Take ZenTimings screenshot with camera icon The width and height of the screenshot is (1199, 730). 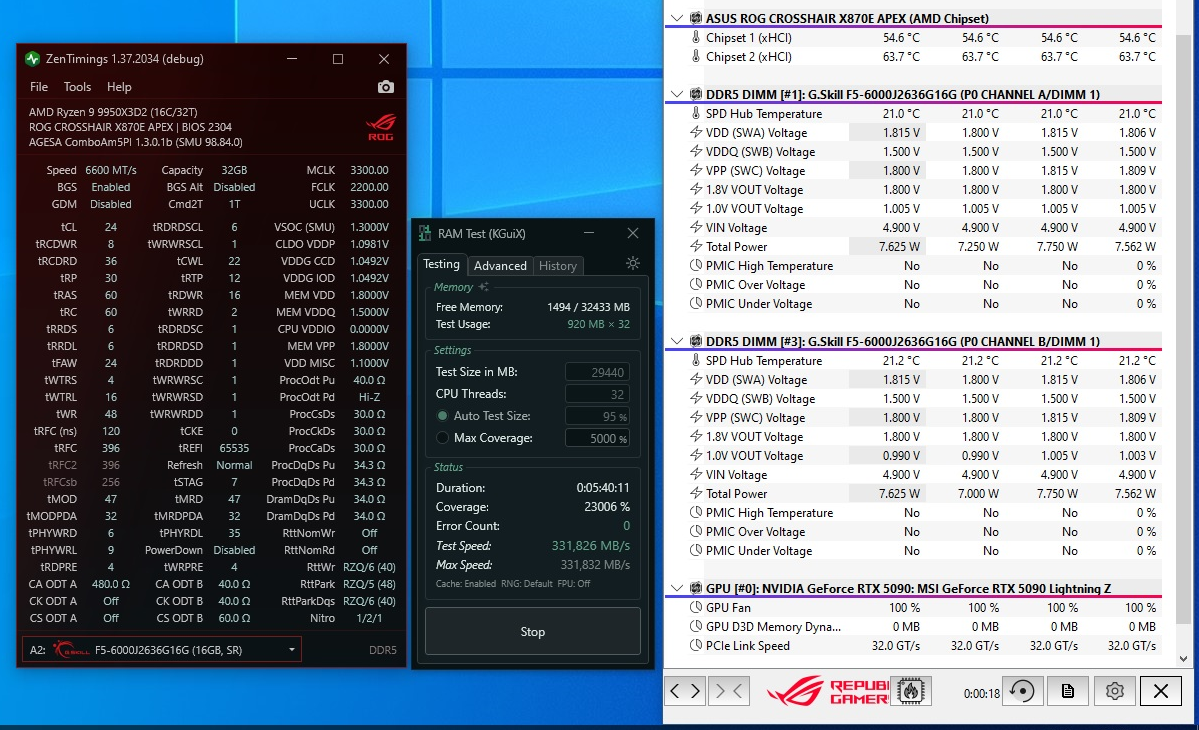click(386, 87)
